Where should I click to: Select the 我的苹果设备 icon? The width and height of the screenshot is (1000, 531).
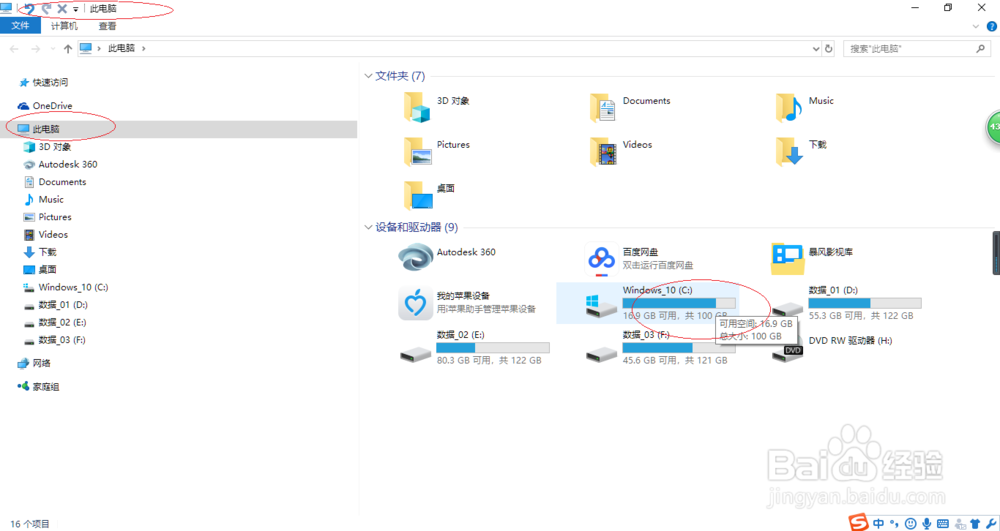415,303
